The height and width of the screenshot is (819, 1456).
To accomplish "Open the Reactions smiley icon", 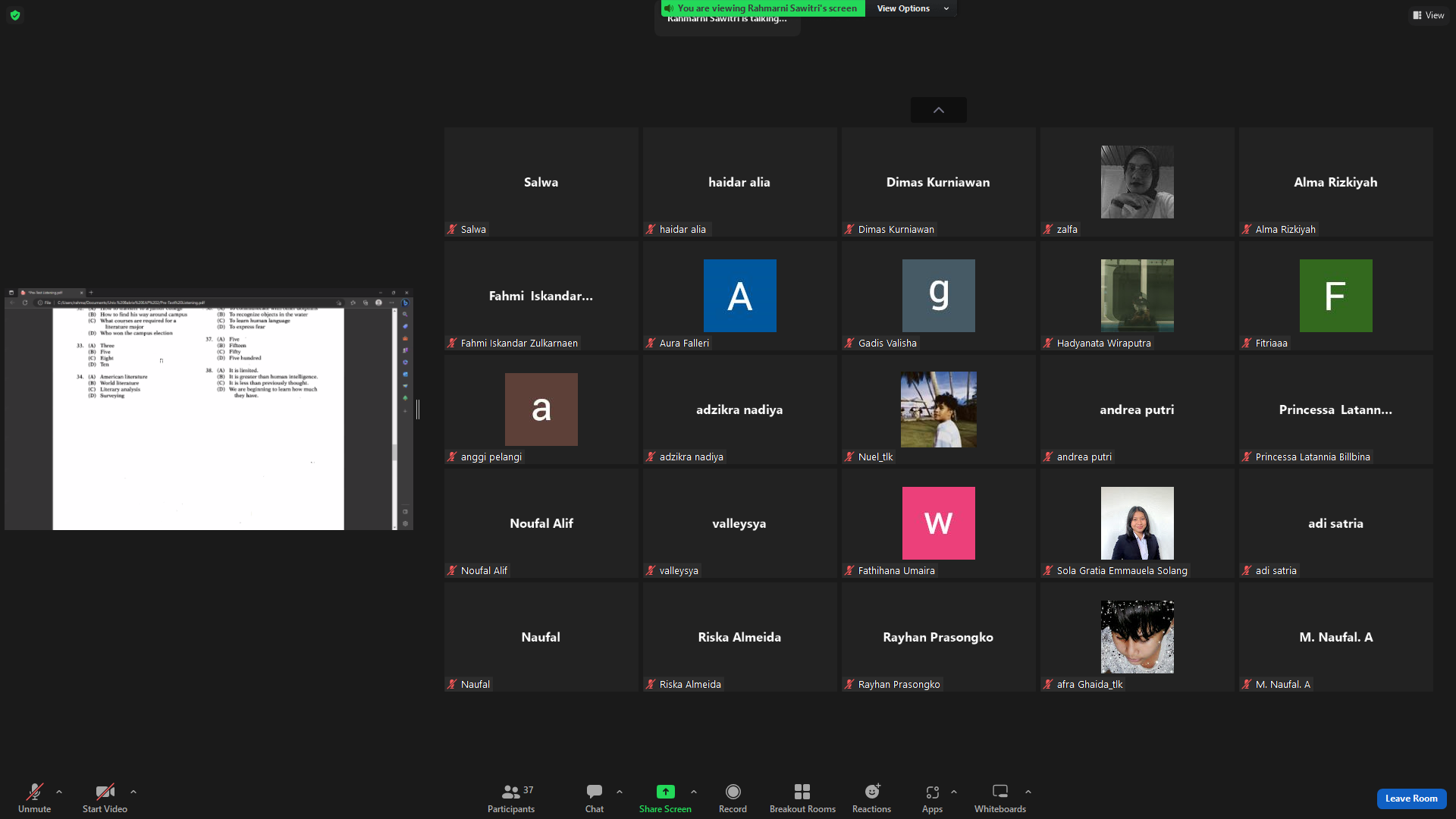I will pyautogui.click(x=872, y=792).
